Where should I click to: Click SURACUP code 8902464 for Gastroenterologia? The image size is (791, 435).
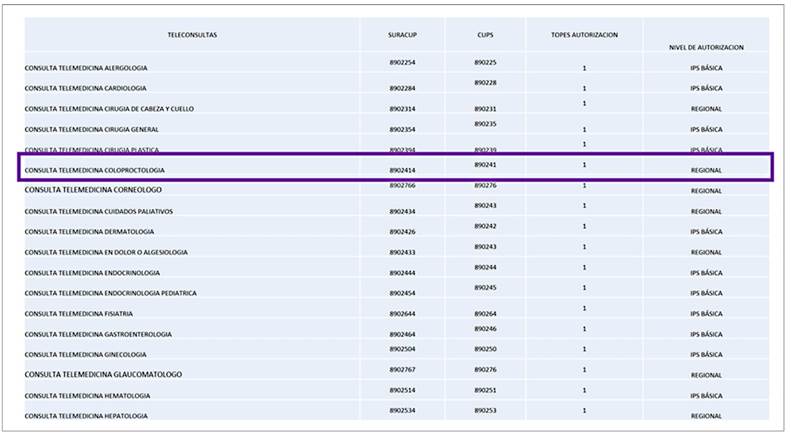[x=402, y=334]
